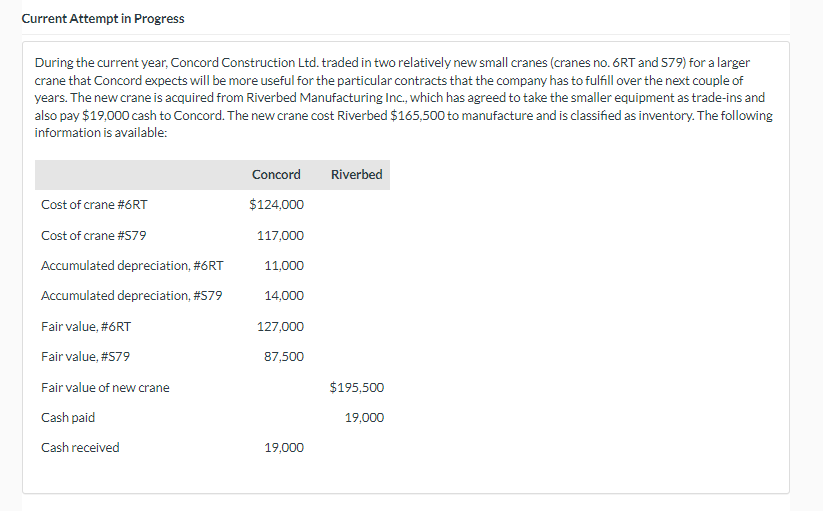Viewport: 823px width, 511px height.
Task: Click the "Fair value of new crane" label
Action: coord(105,388)
